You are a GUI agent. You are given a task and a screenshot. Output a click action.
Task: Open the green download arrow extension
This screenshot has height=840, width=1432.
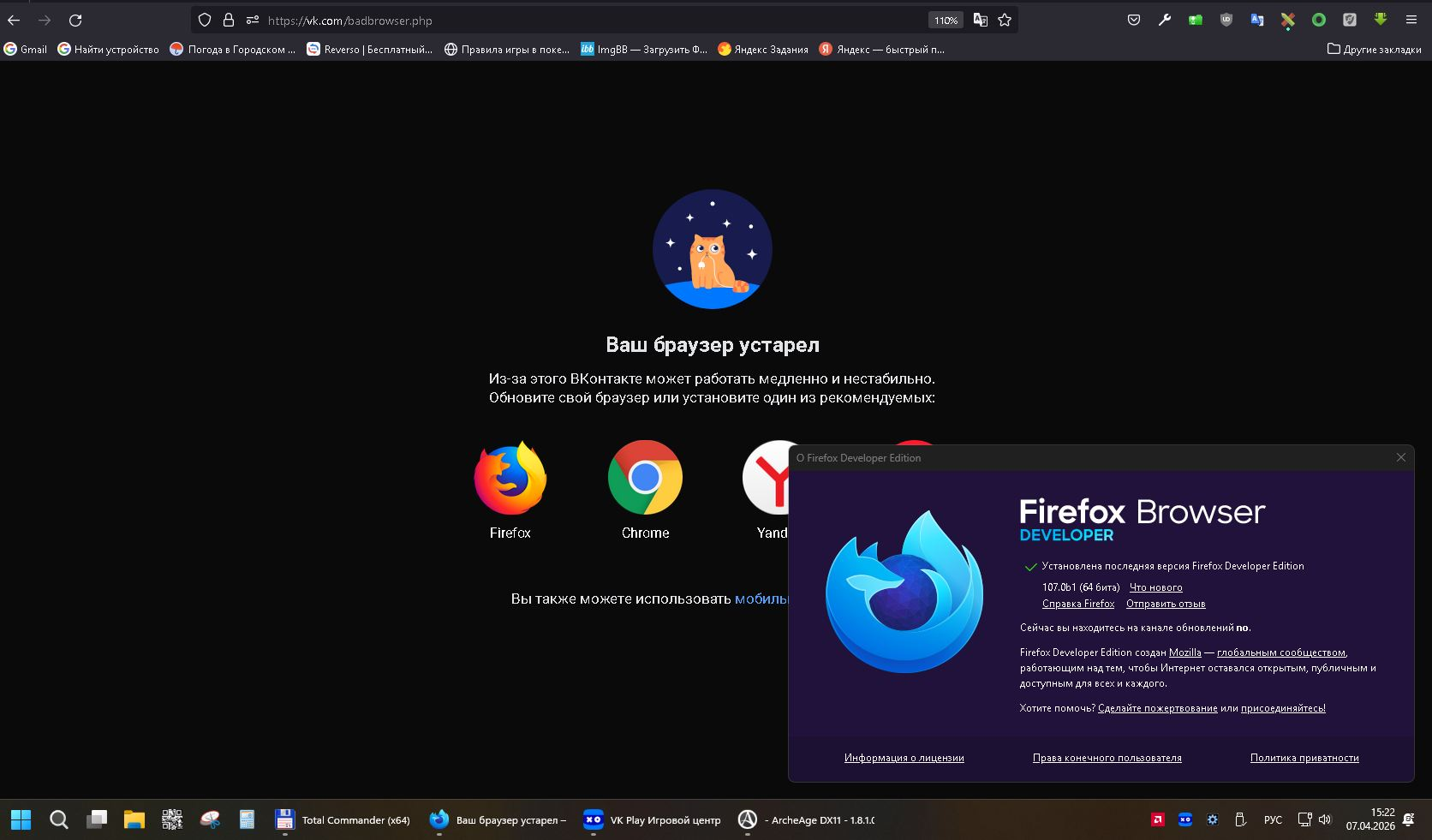click(x=1381, y=20)
